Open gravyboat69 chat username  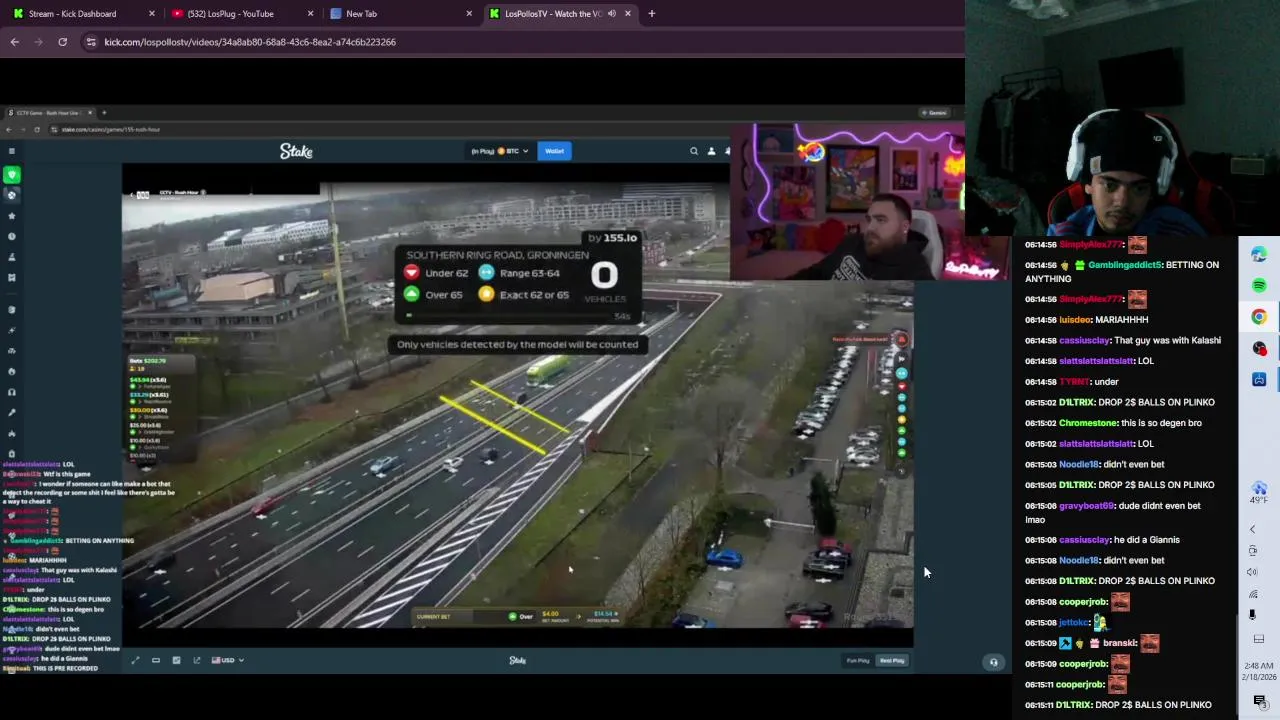[x=1086, y=506]
